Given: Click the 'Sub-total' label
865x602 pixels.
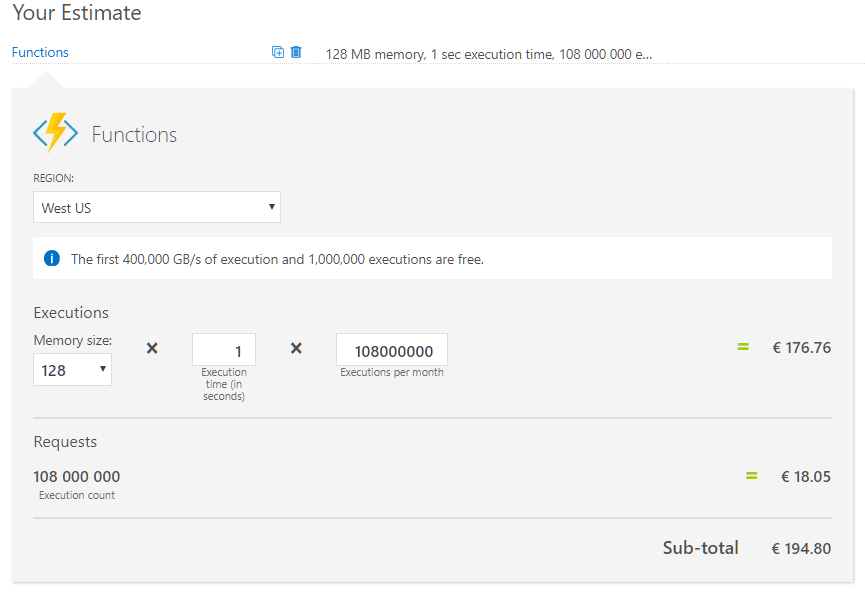Looking at the screenshot, I should (x=701, y=548).
